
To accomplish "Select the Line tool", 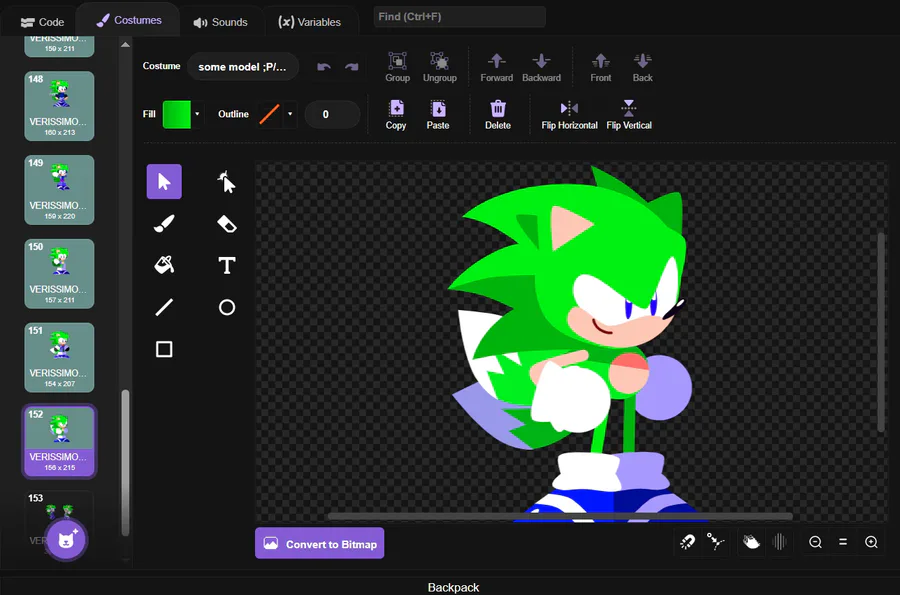I will (164, 308).
